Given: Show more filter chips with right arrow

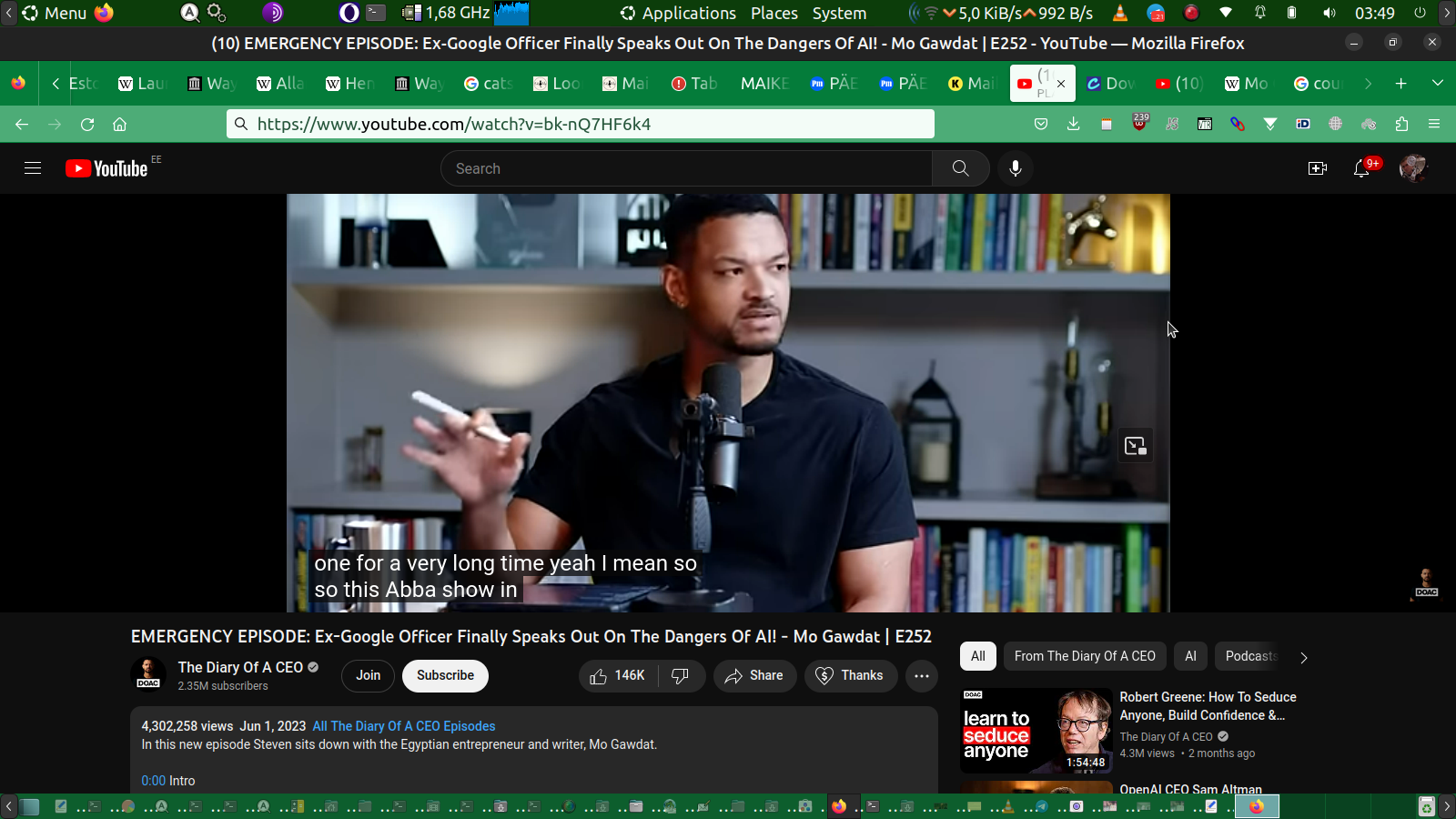Looking at the screenshot, I should (1303, 657).
